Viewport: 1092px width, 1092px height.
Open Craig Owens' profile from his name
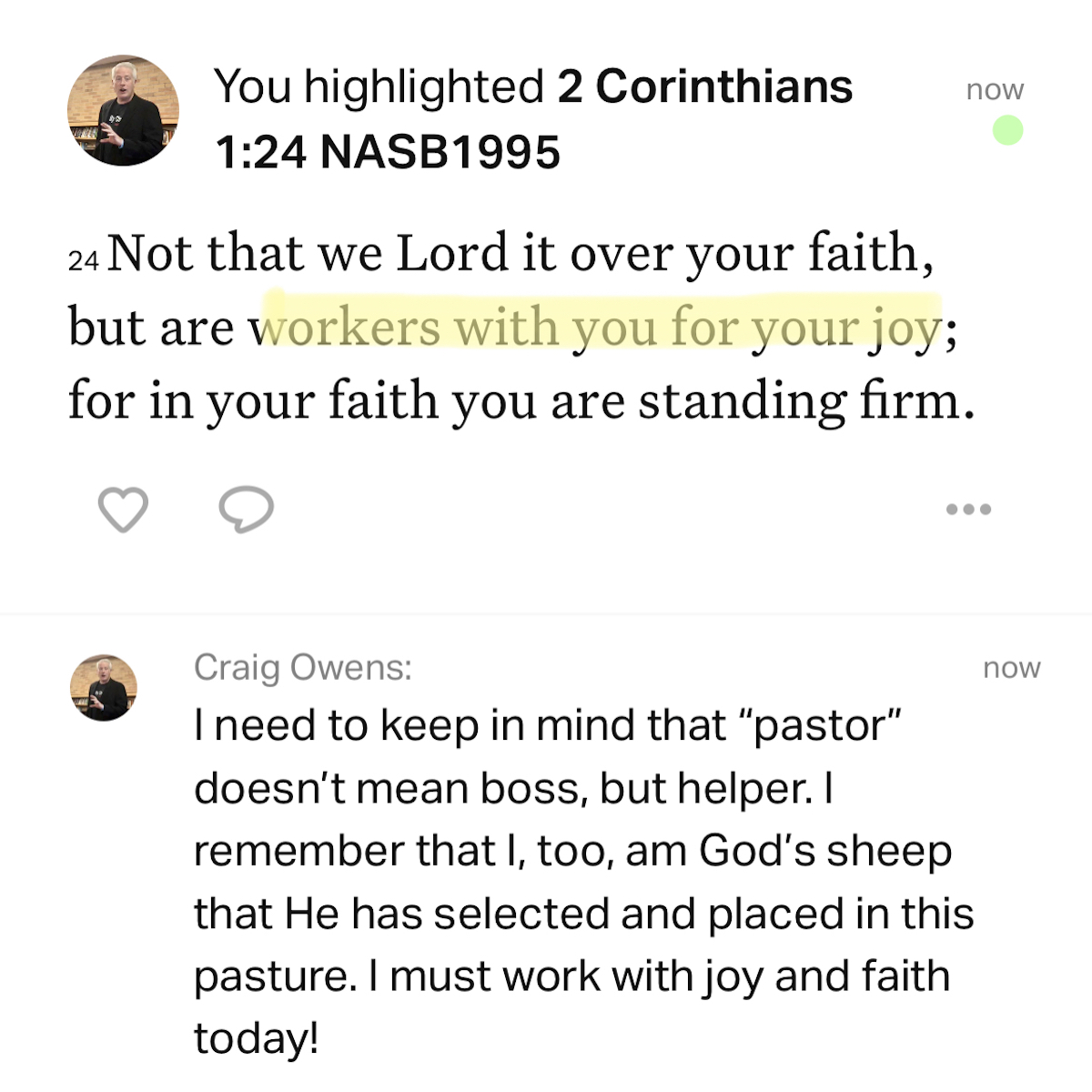click(302, 668)
